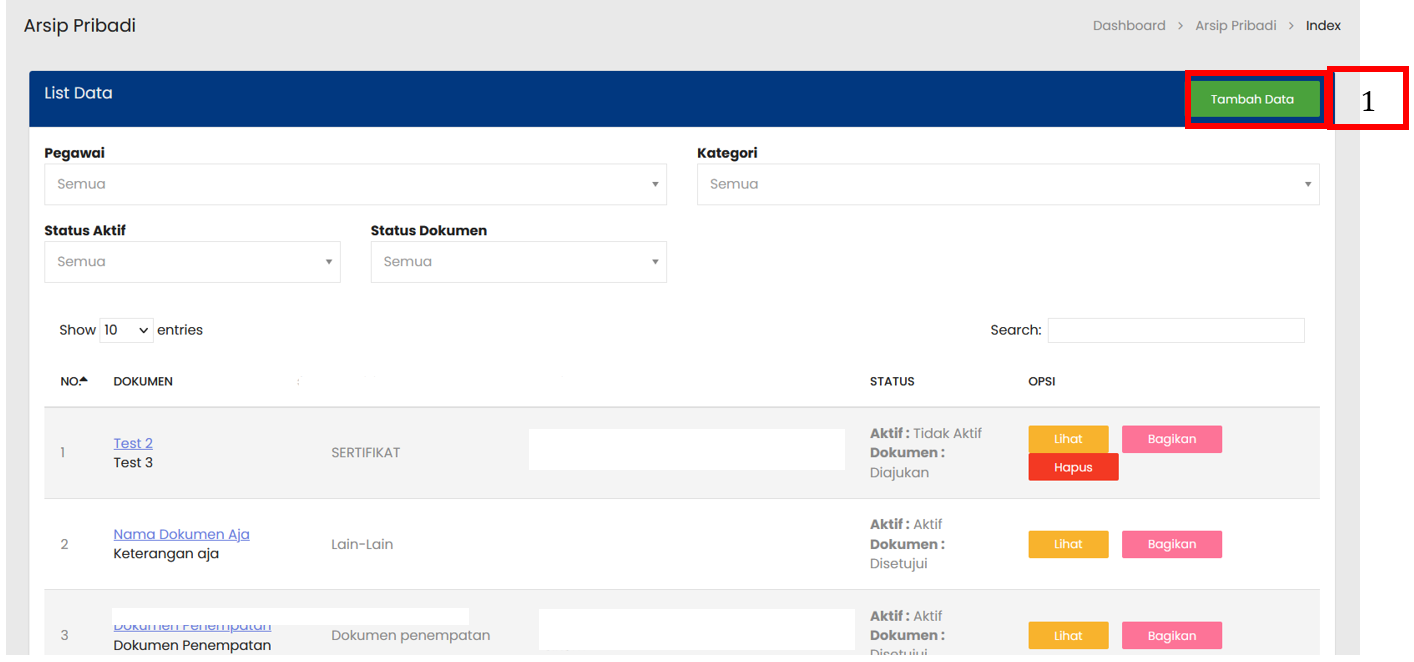The width and height of the screenshot is (1414, 662).
Task: Navigate to Arsip Pribadi breadcrumb link
Action: pos(1235,26)
